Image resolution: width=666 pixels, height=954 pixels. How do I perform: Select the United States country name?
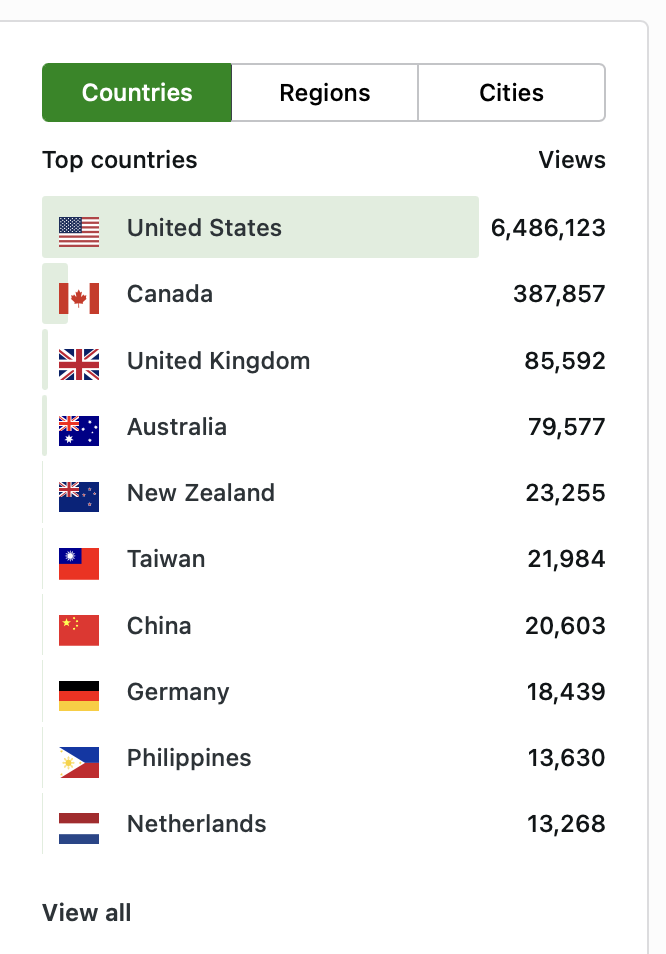[x=204, y=228]
